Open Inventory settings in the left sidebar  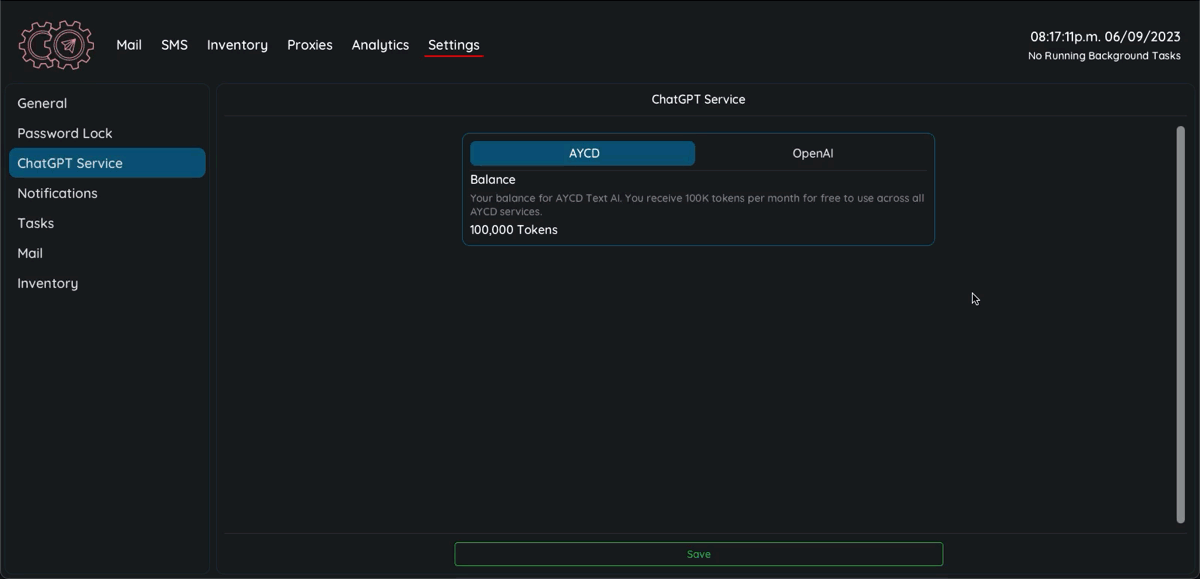tap(47, 283)
